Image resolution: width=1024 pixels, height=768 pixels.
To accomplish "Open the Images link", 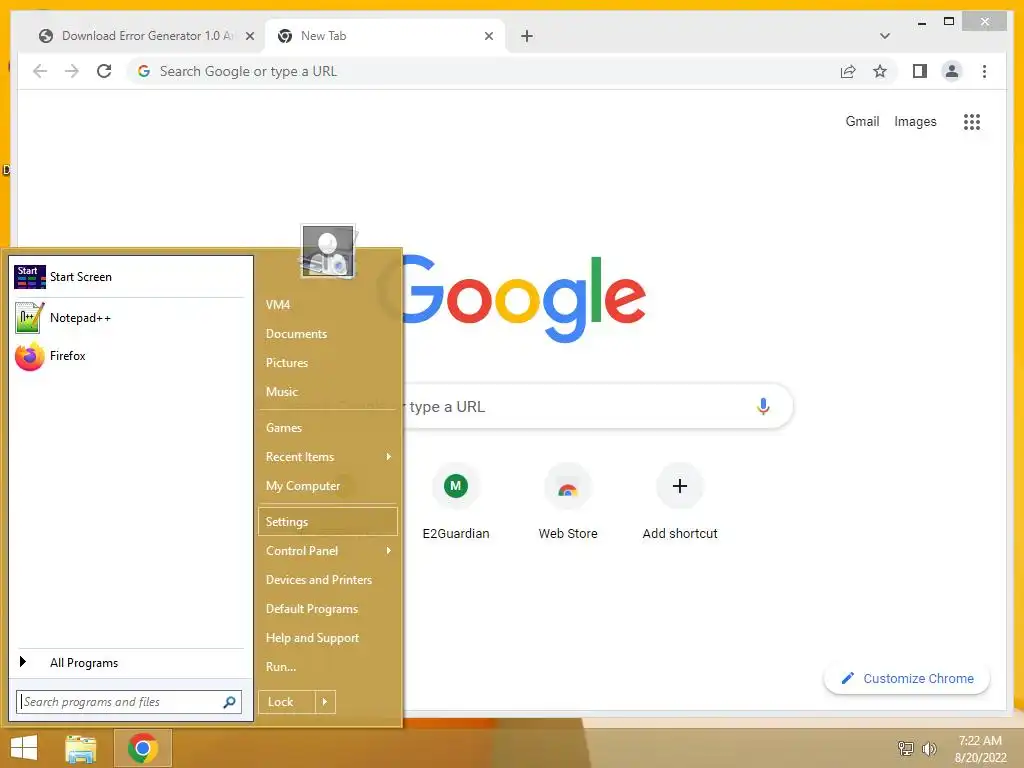I will pyautogui.click(x=915, y=121).
